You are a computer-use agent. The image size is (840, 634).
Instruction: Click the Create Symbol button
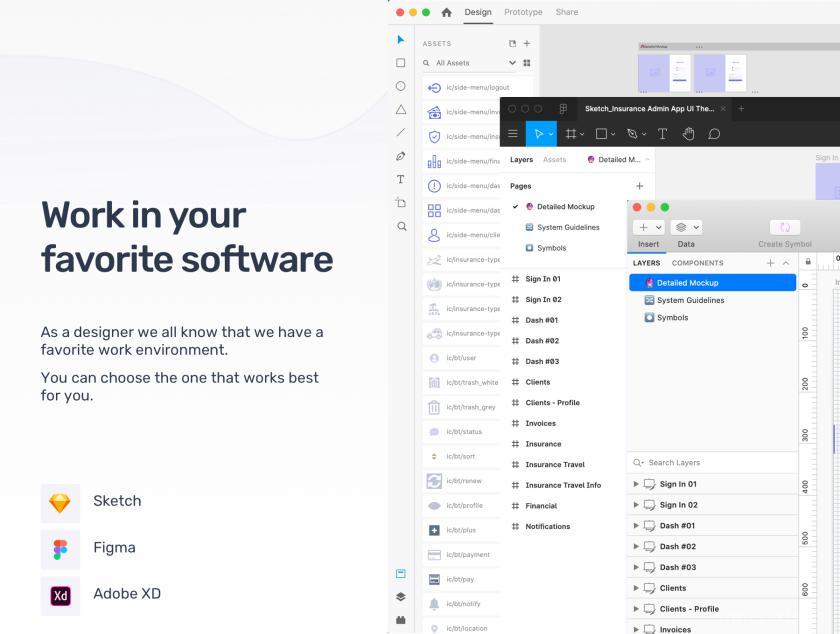point(785,234)
